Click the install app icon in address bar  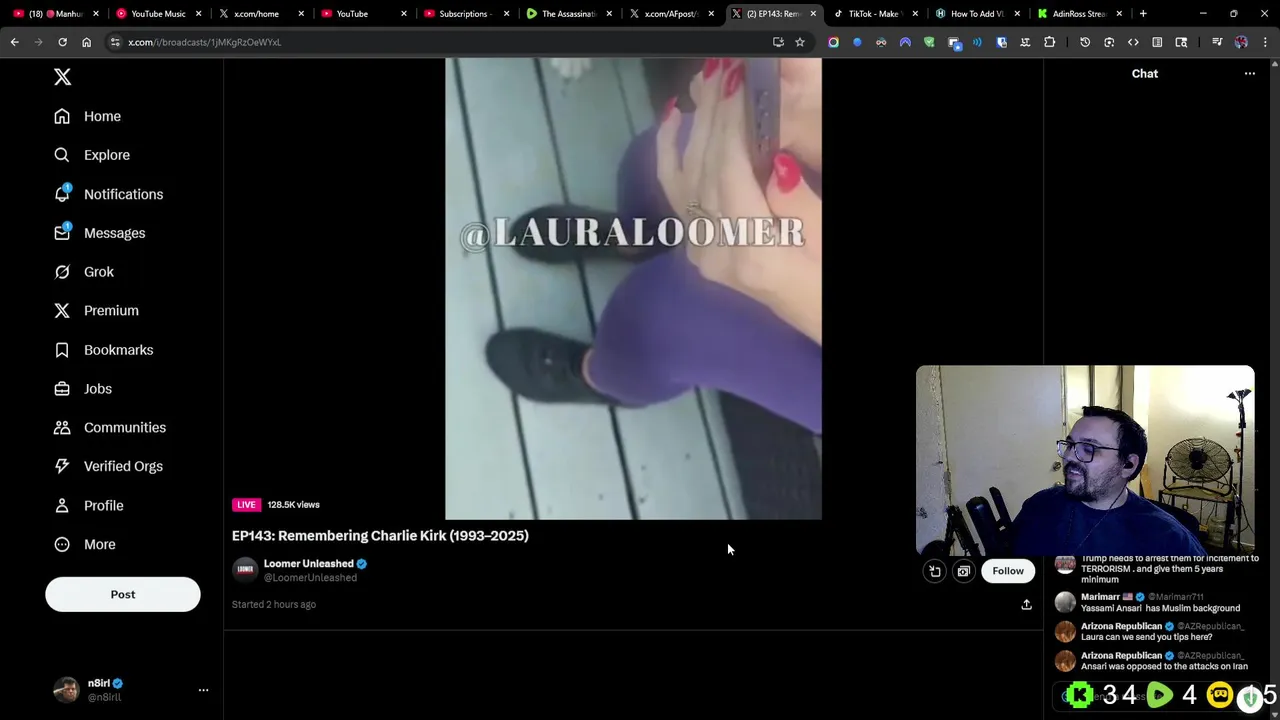pos(778,42)
